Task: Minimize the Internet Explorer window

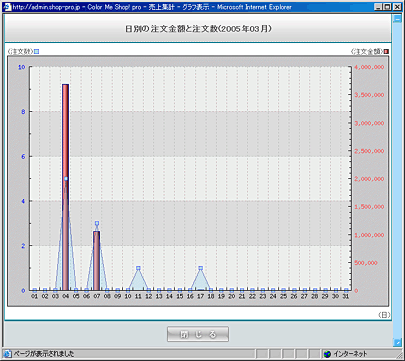Action: pos(379,7)
